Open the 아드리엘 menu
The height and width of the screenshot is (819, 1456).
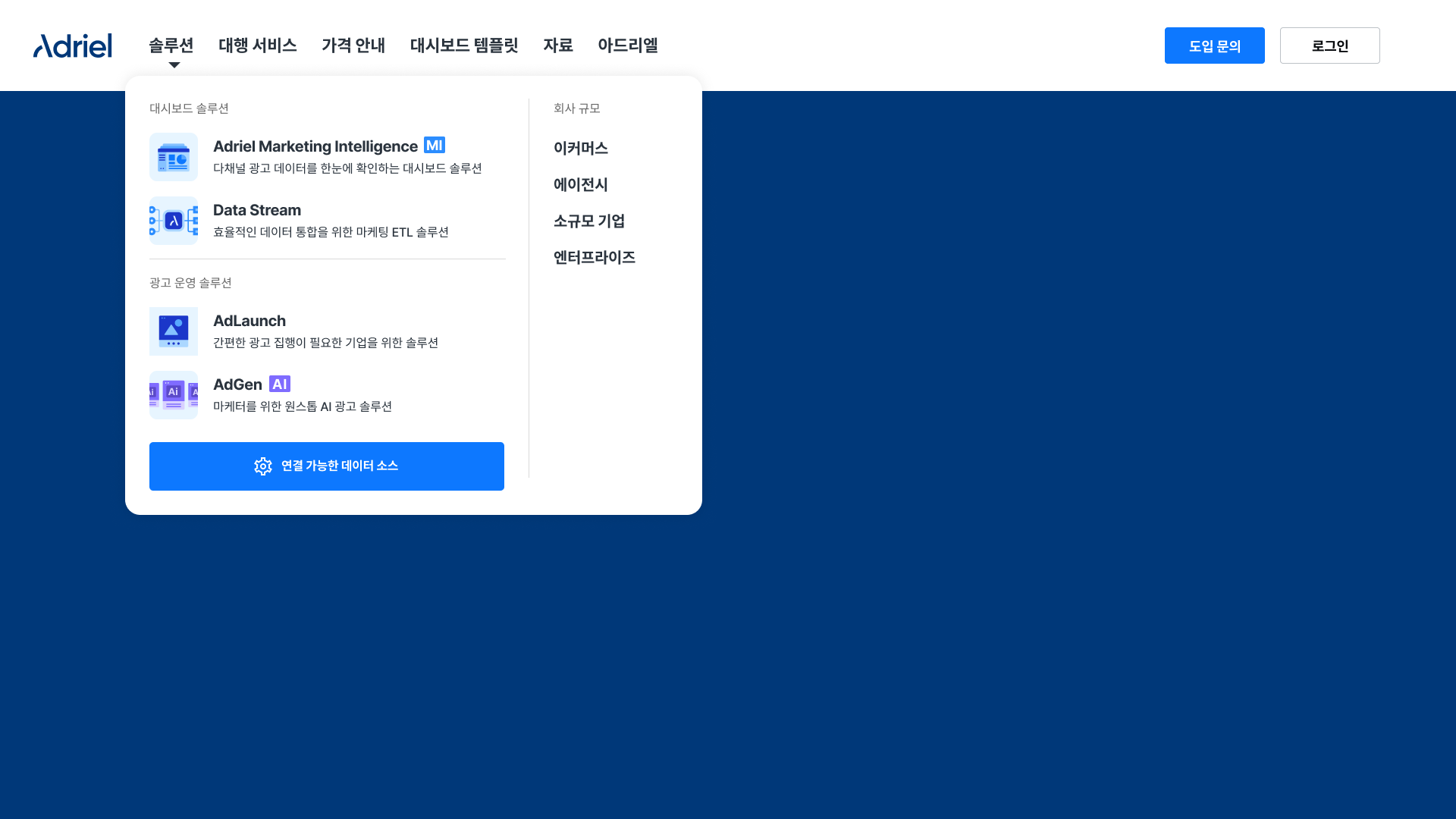628,45
